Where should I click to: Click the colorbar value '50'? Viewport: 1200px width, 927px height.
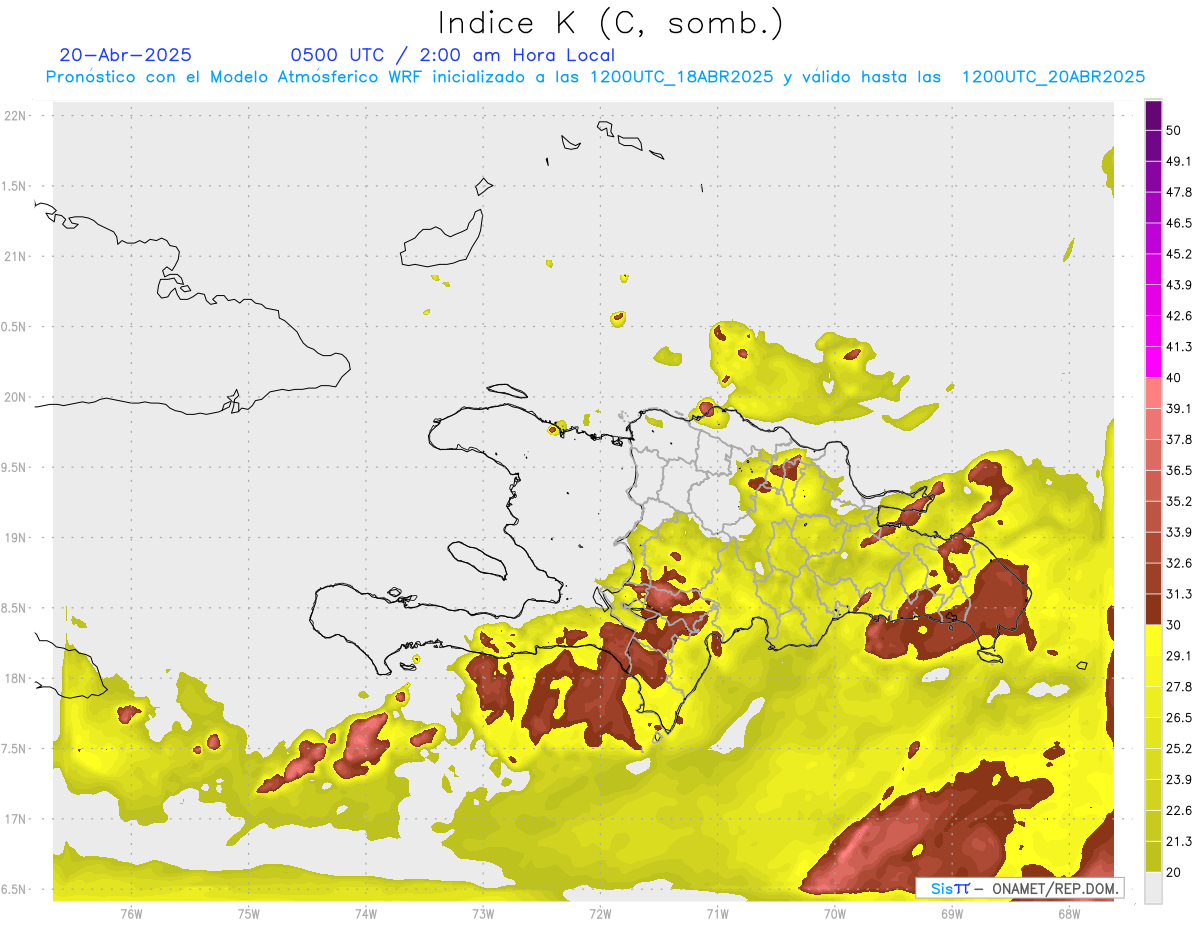1174,131
